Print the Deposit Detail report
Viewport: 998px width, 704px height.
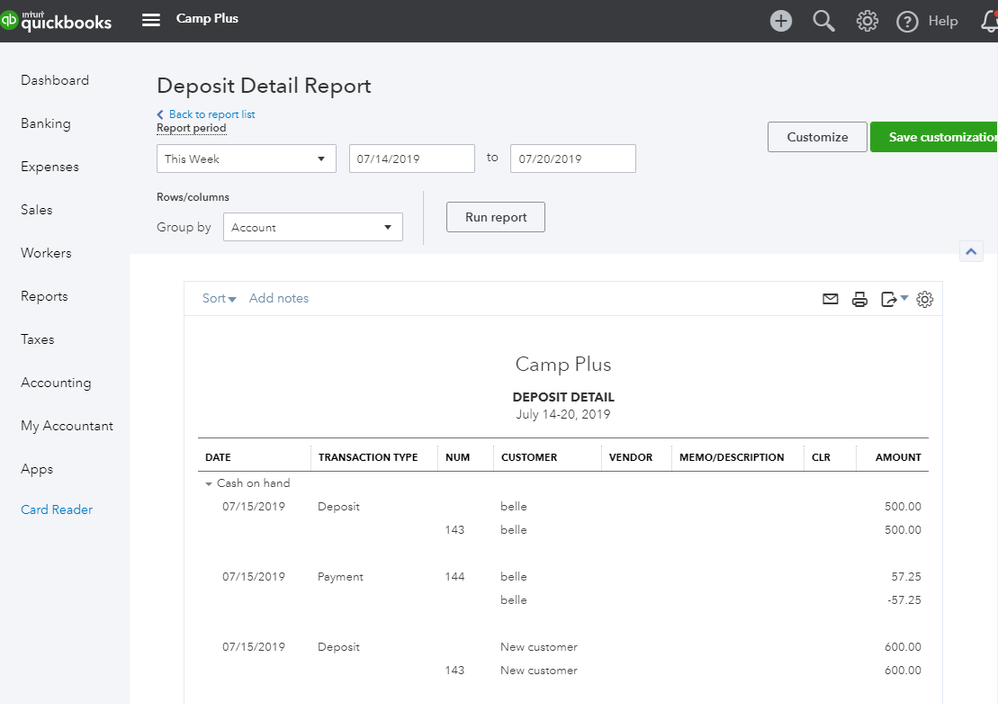[859, 299]
